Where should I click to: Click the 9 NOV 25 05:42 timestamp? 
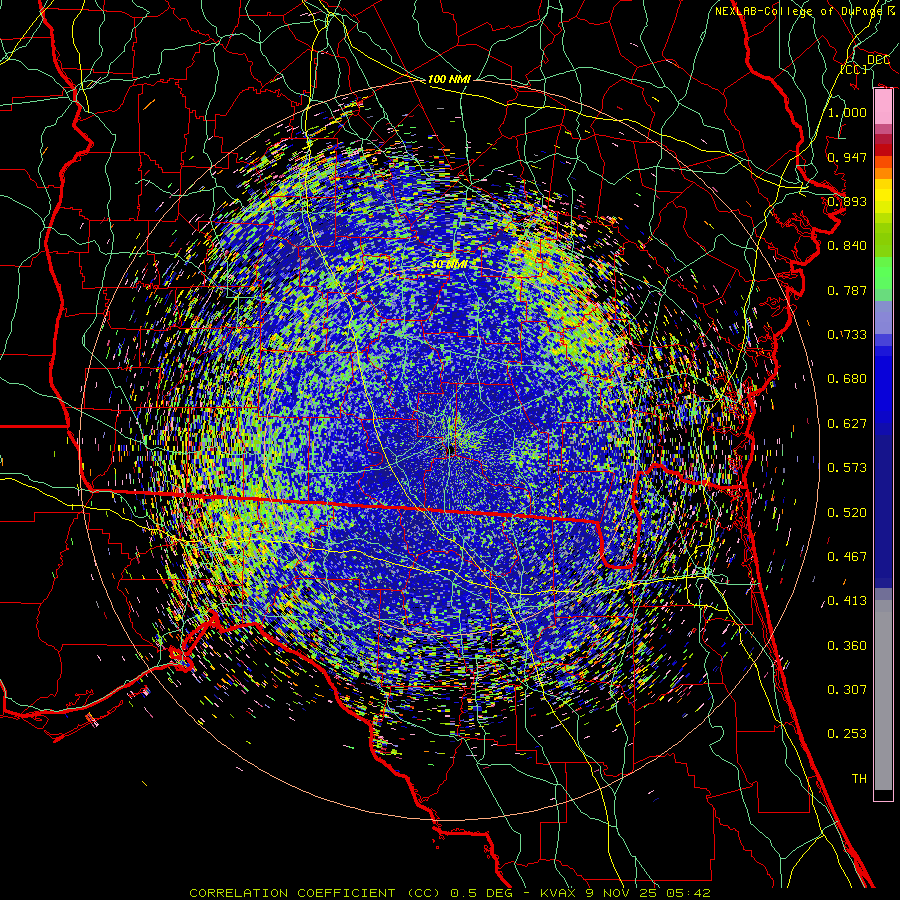pos(648,893)
